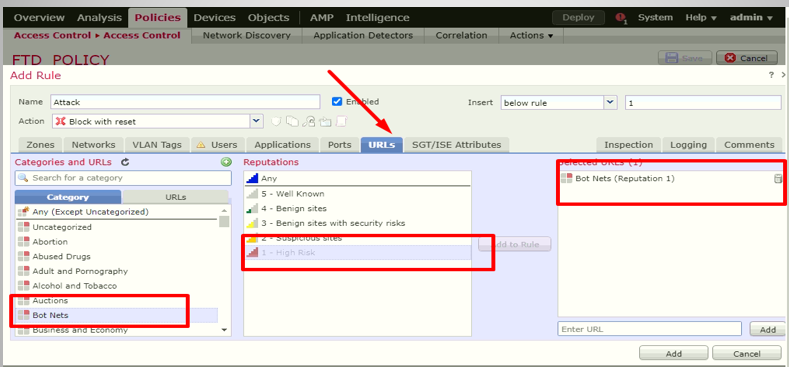
Task: Click the Benign sites reputation icon
Action: tap(253, 208)
